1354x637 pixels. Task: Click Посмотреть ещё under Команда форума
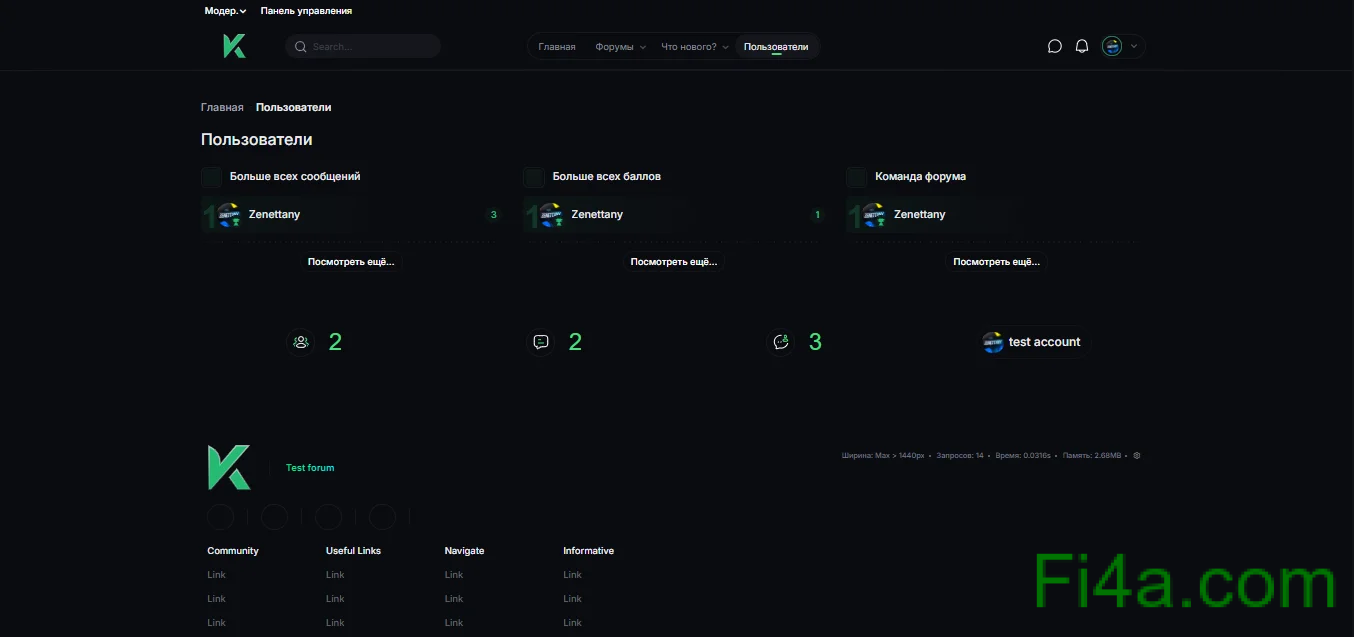996,262
